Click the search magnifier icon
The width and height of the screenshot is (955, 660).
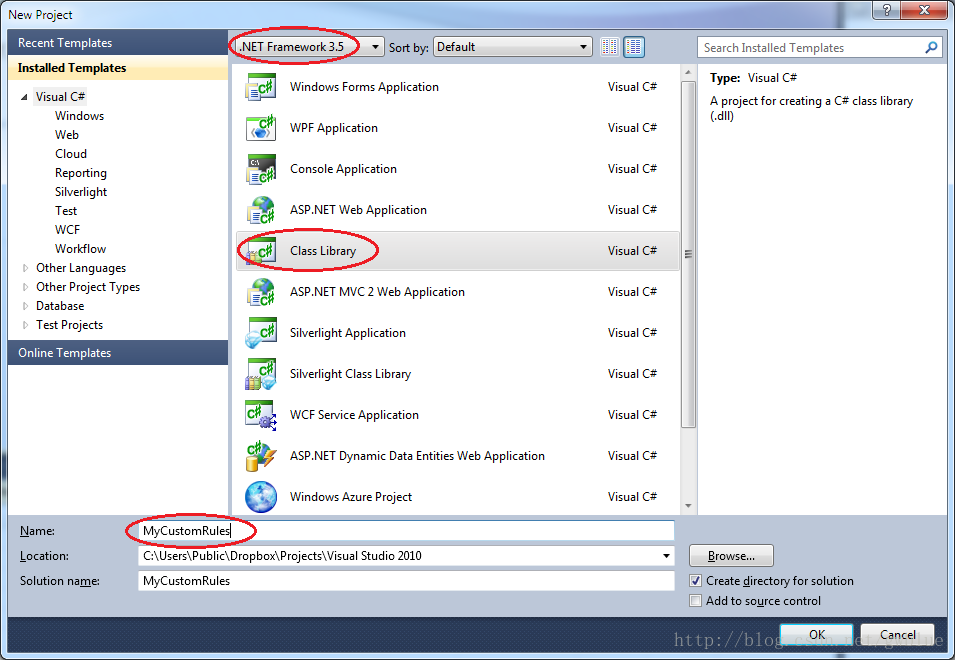click(931, 47)
